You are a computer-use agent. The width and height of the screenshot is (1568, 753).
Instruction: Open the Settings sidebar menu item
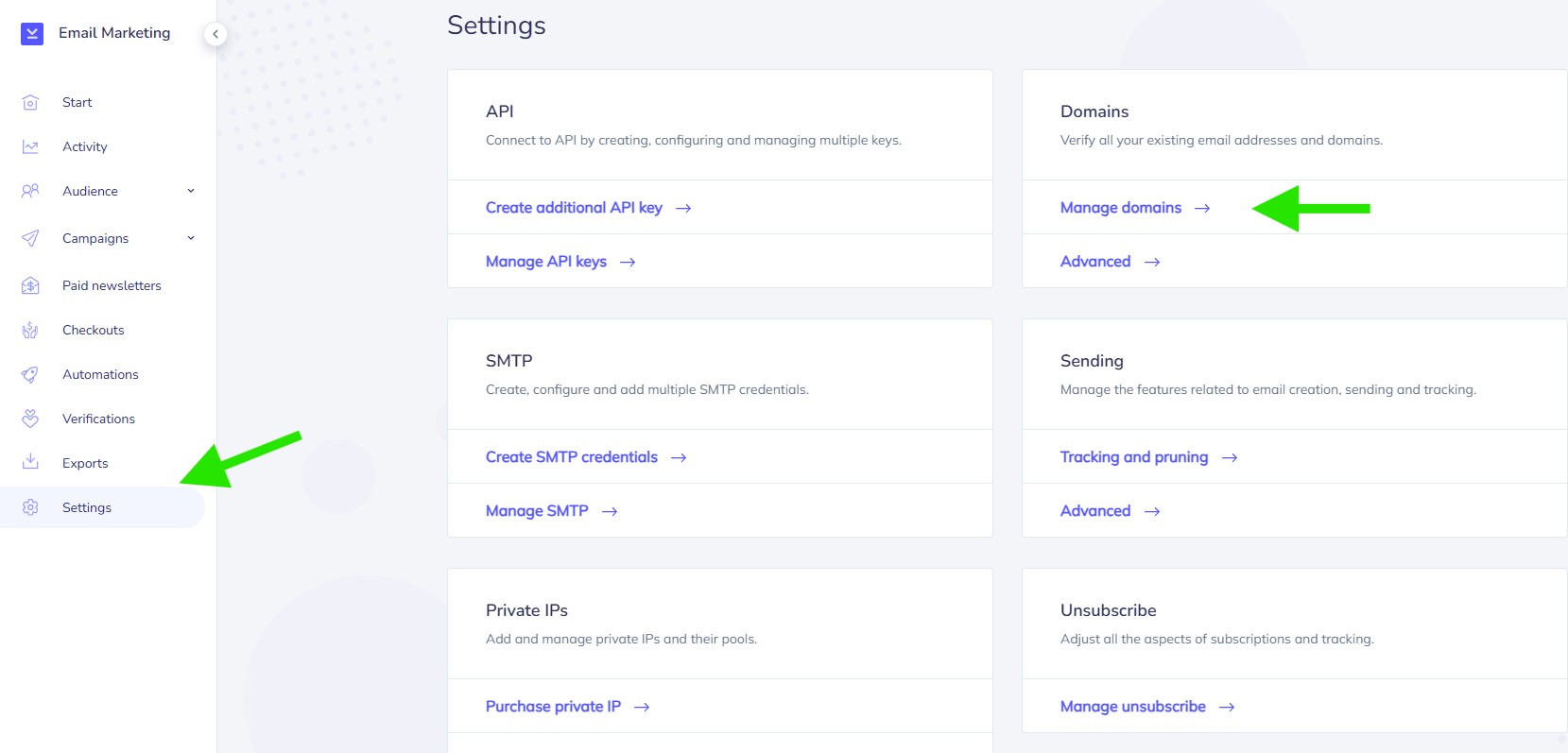point(87,507)
